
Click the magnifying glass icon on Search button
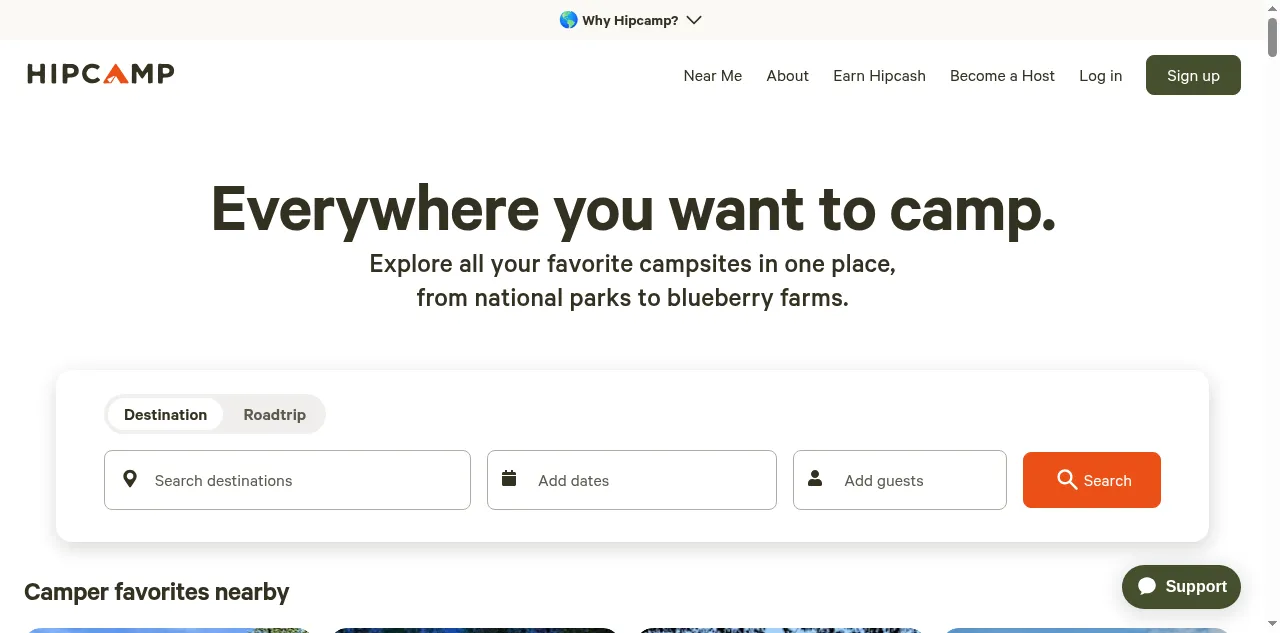tap(1067, 480)
